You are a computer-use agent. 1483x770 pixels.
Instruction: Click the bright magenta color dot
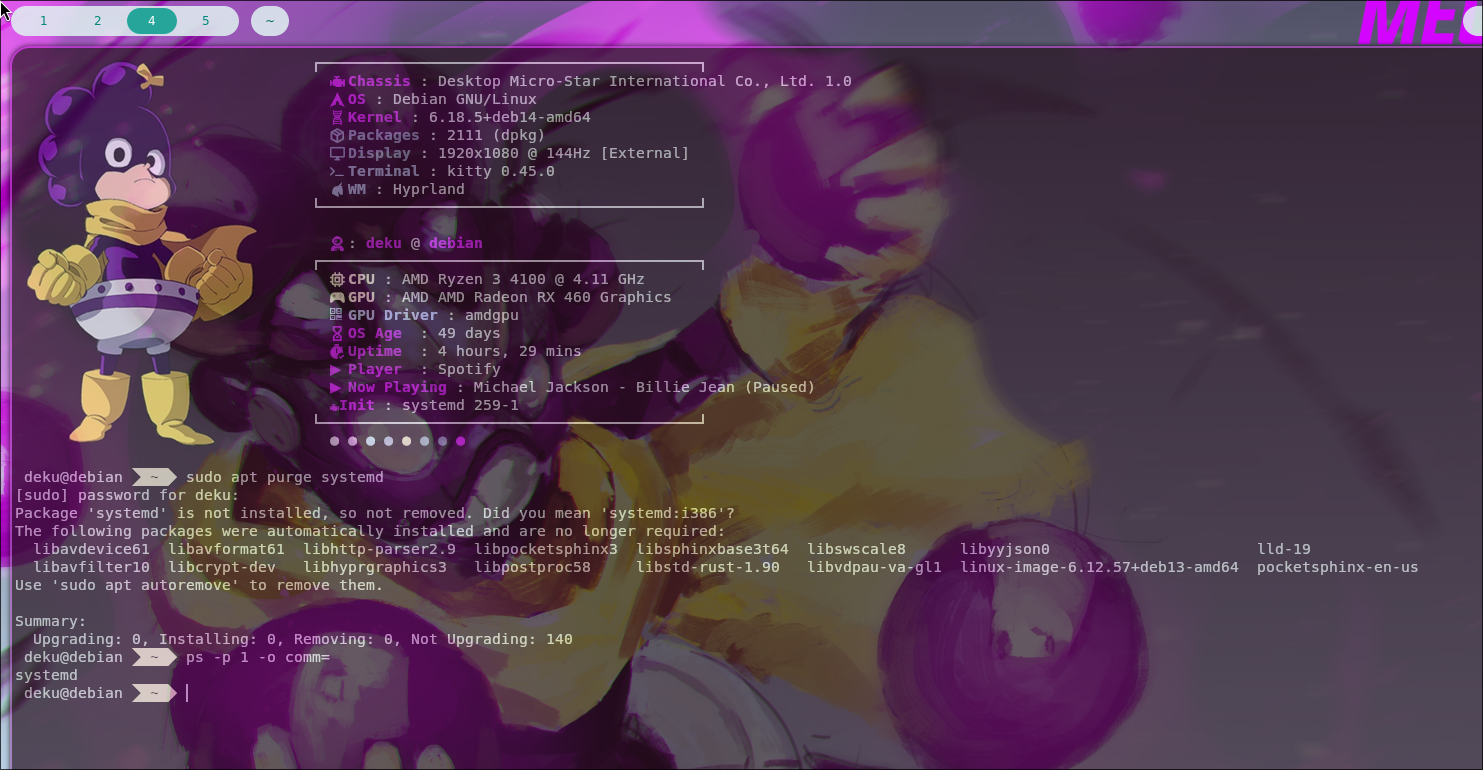coord(460,441)
